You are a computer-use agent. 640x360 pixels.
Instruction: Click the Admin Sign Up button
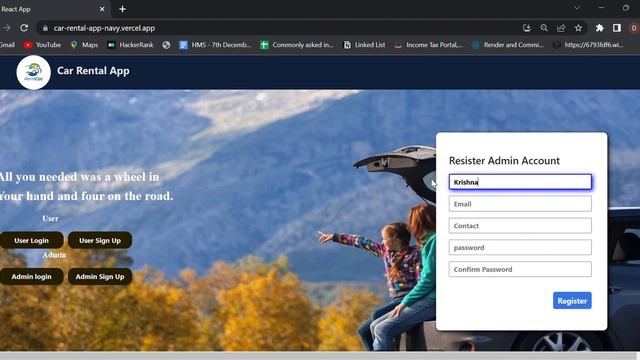pyautogui.click(x=100, y=276)
